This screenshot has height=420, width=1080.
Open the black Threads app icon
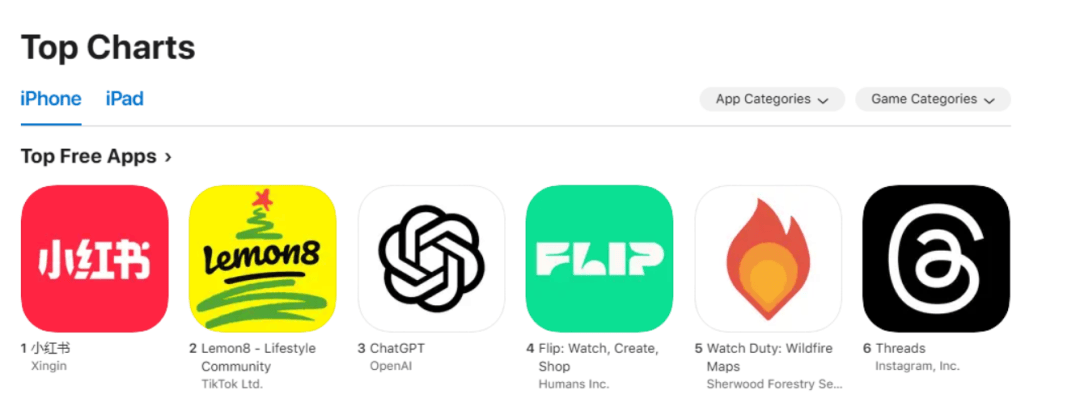point(936,259)
